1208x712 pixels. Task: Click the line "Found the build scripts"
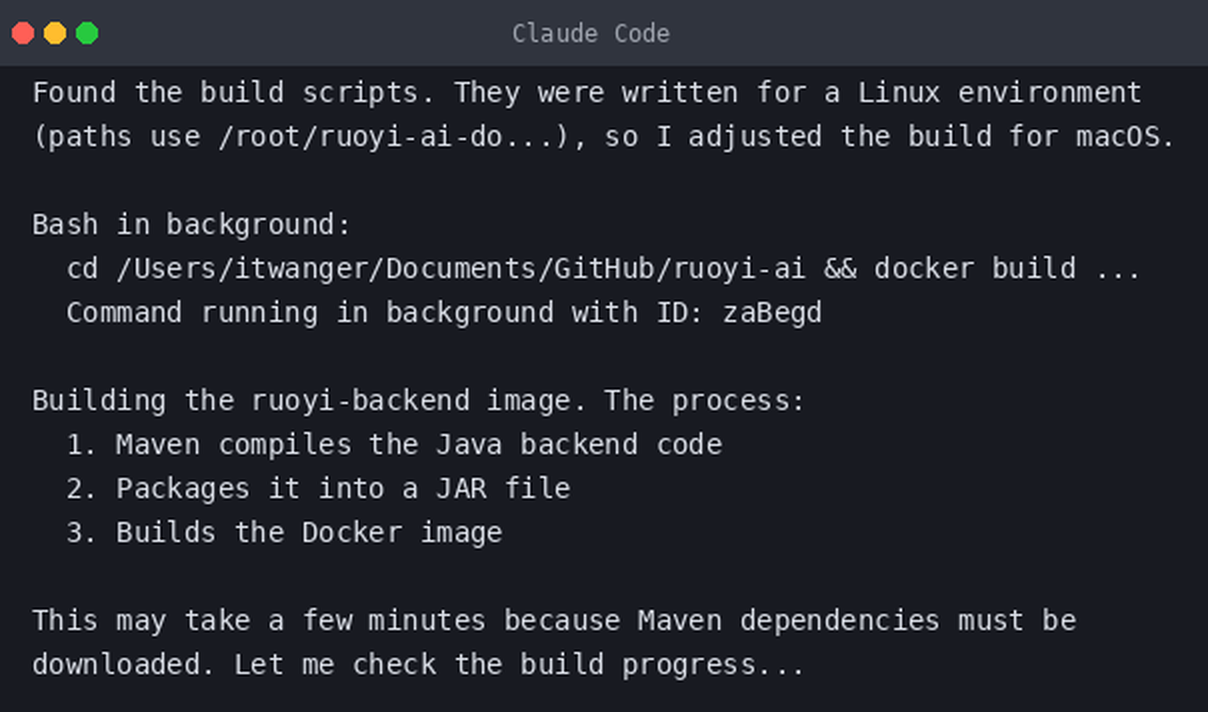pos(587,93)
